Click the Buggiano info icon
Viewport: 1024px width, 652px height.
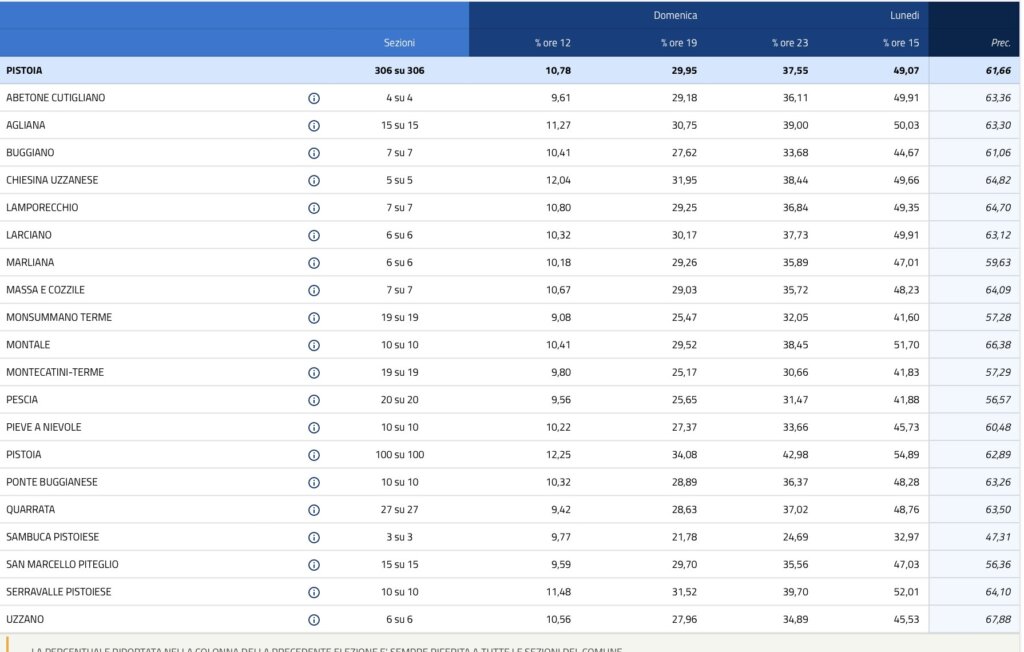313,153
